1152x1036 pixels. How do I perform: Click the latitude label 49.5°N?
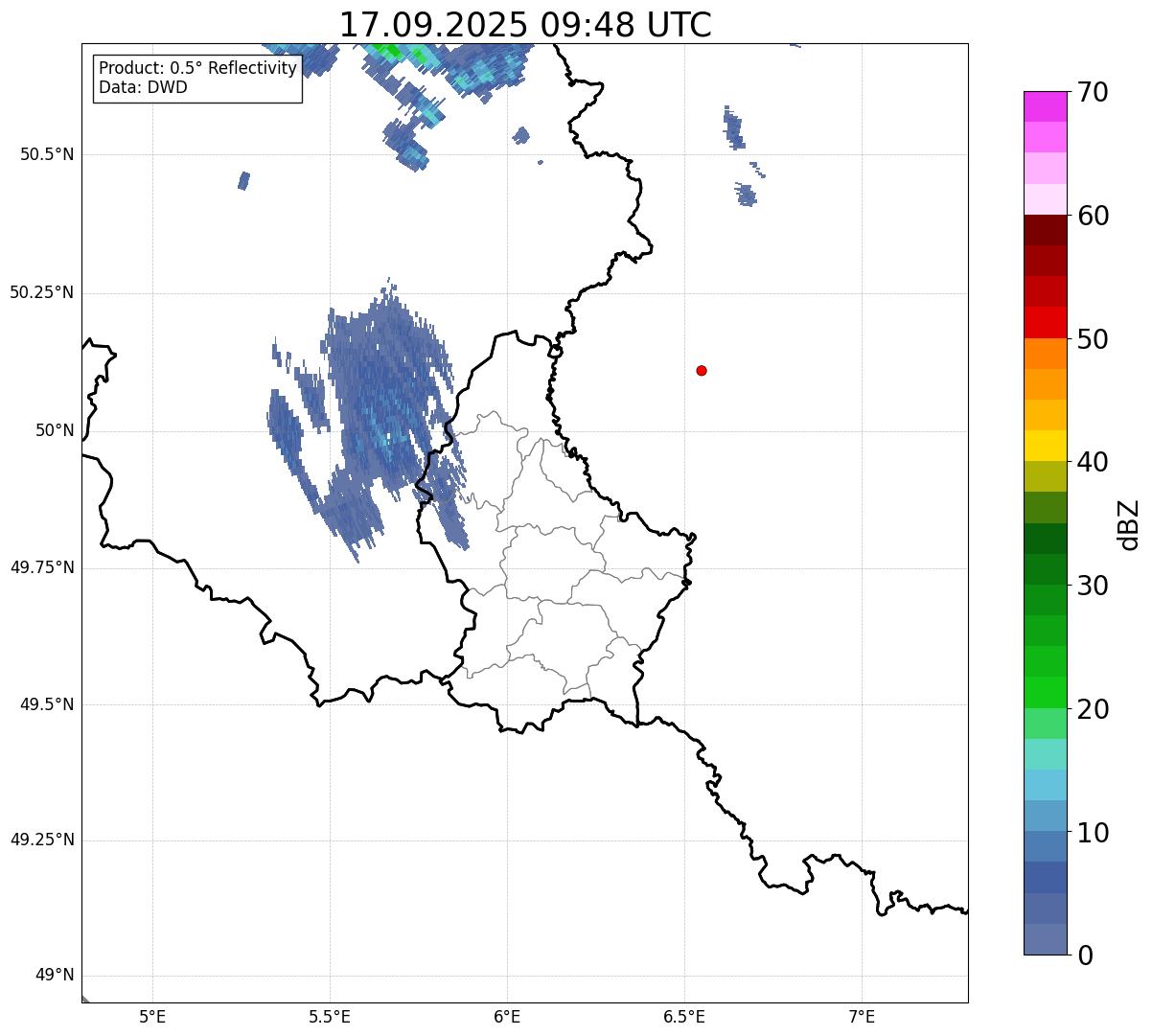(47, 704)
